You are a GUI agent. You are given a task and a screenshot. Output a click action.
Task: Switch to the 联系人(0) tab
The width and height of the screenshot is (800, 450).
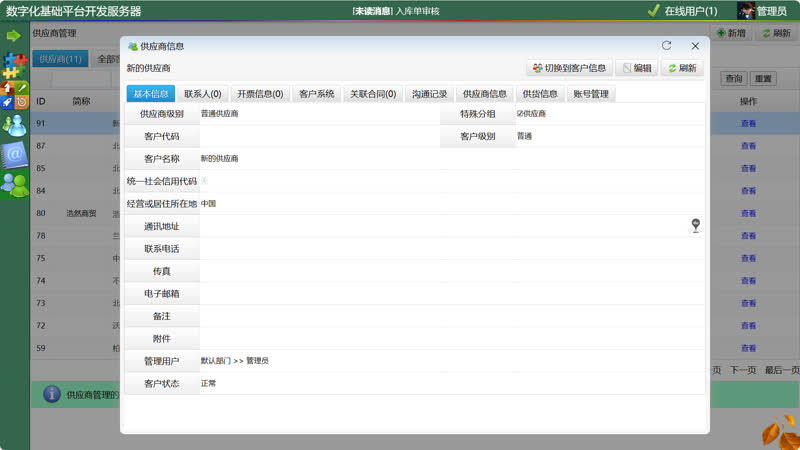(203, 94)
